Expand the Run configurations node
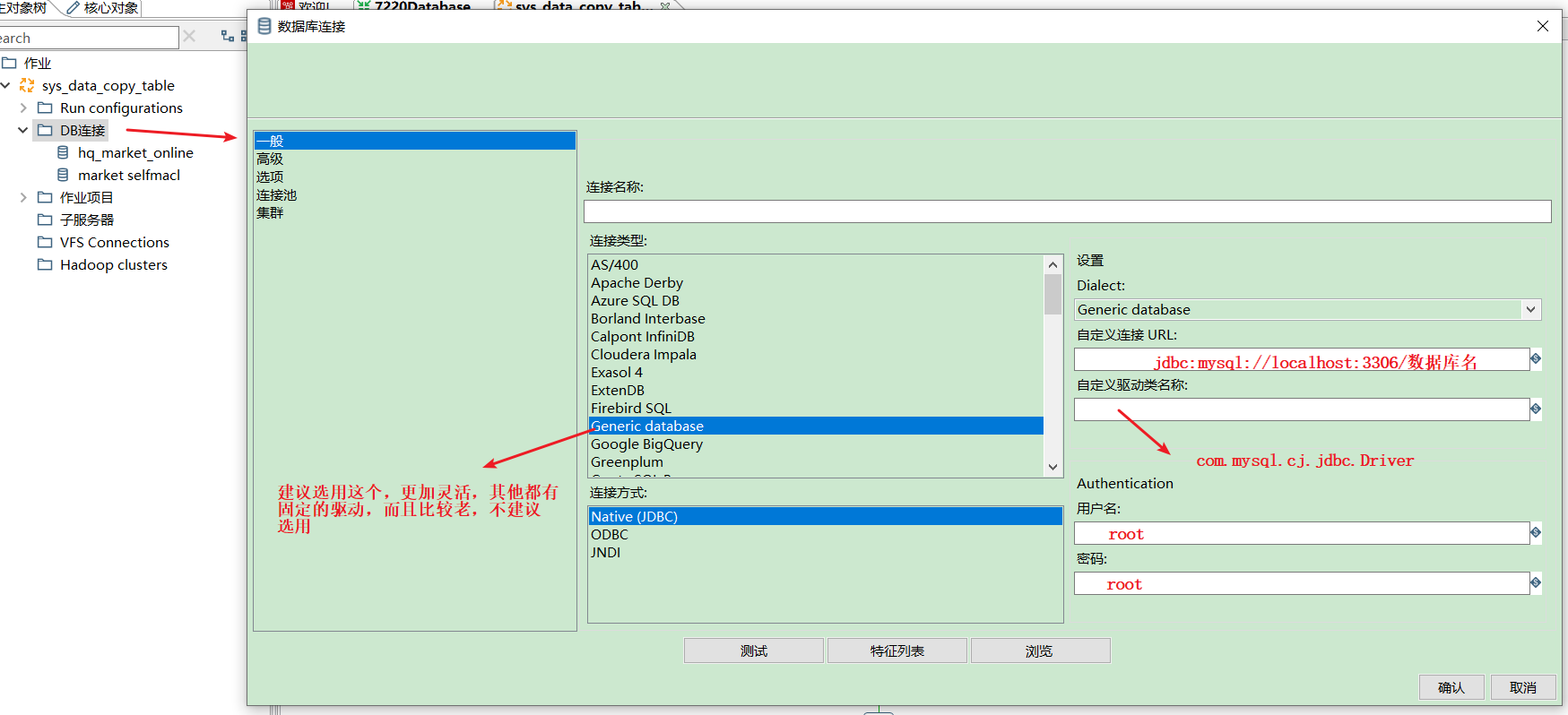This screenshot has width=1568, height=715. click(x=23, y=108)
